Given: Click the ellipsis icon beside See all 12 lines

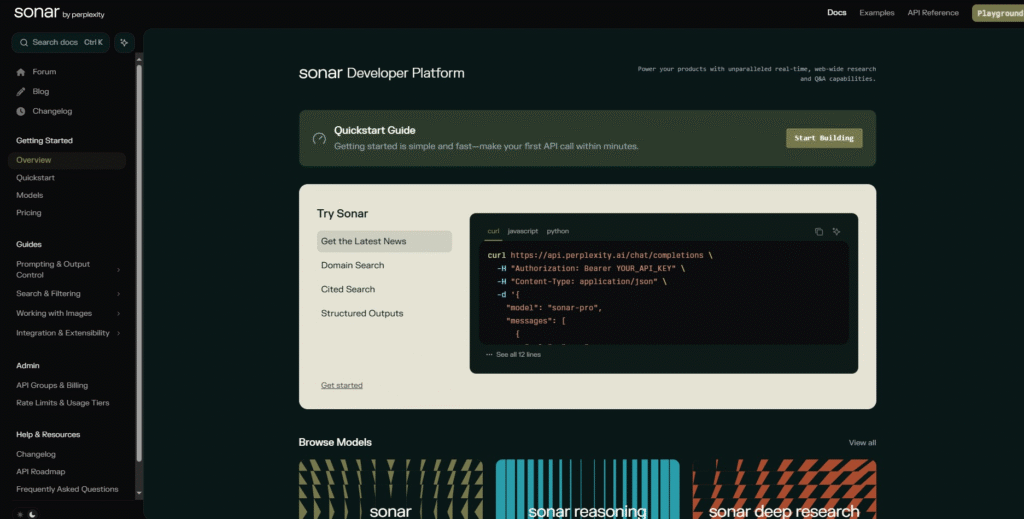Looking at the screenshot, I should (x=489, y=355).
